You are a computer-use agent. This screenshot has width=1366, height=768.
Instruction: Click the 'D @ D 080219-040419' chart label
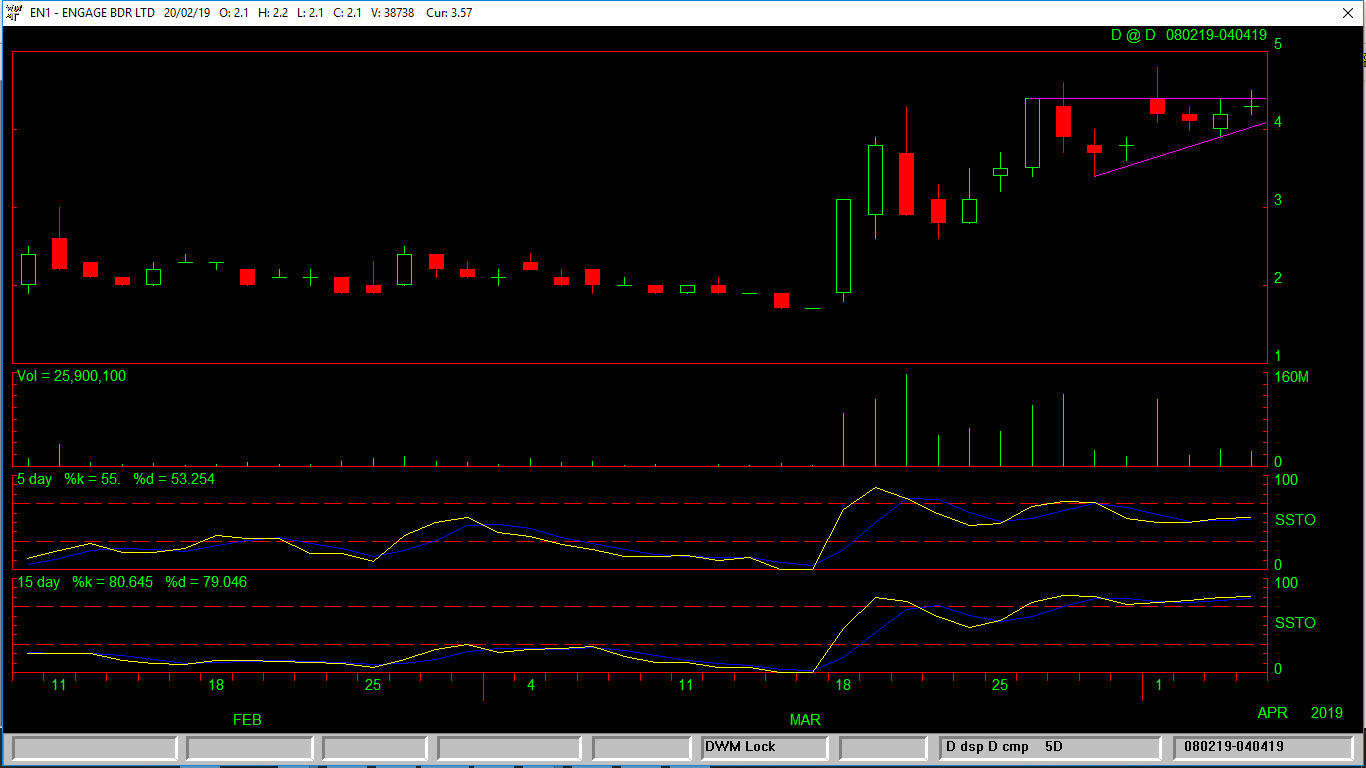pos(1189,35)
